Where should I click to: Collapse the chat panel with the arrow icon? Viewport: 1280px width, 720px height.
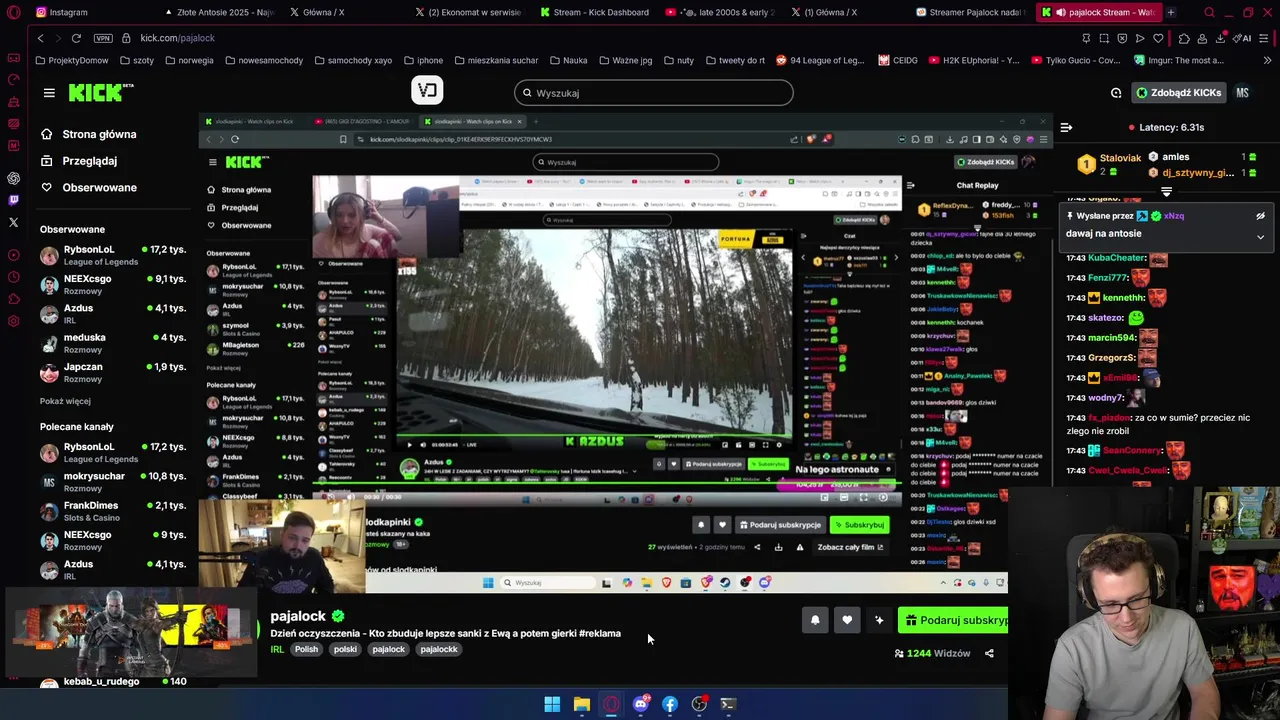pyautogui.click(x=1066, y=128)
